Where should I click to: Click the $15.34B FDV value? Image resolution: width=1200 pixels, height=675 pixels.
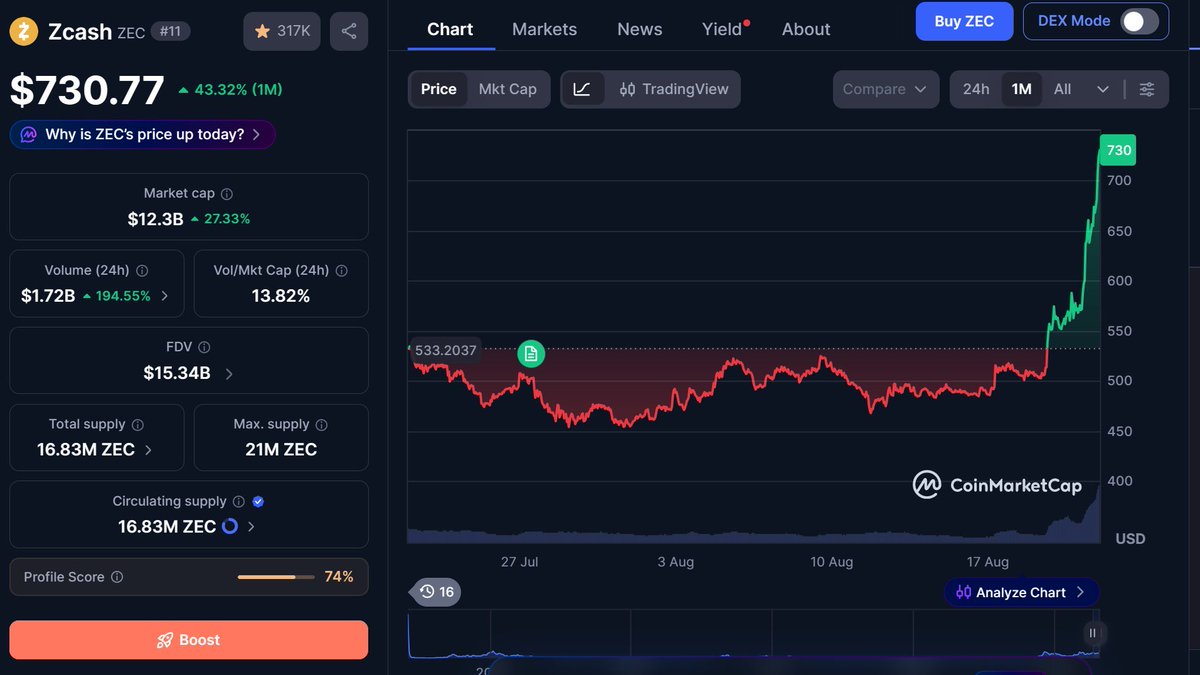tap(177, 374)
